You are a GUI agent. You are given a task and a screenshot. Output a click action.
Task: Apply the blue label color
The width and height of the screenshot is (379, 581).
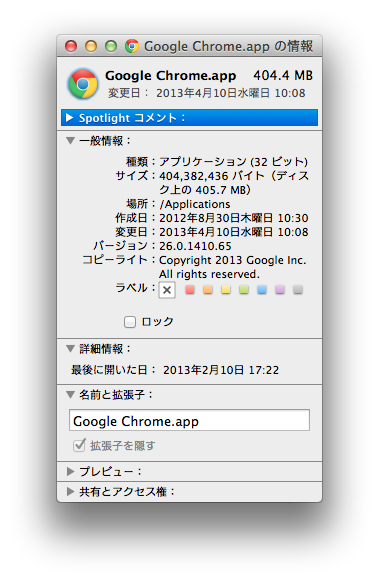(262, 289)
